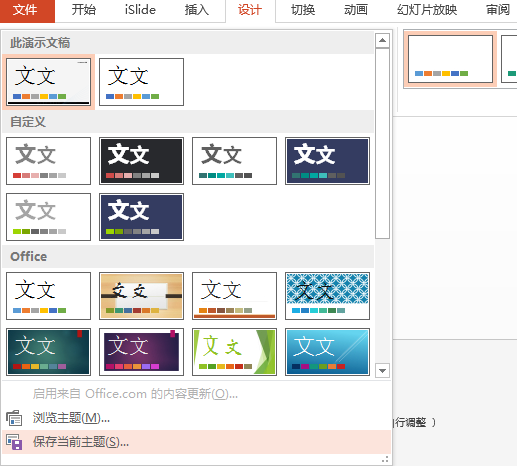517x466 pixels.
Task: Apply the bright blue gradient Office theme
Action: (327, 352)
